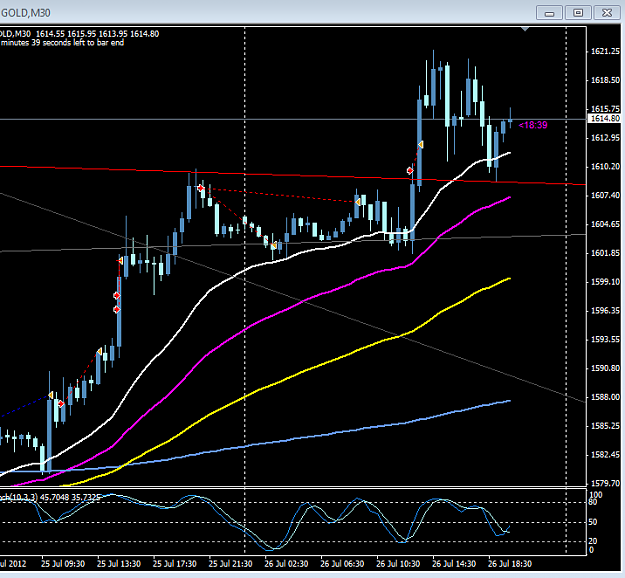Click the 26 Jul 18:30 time label
This screenshot has width=625, height=578.
coord(510,564)
